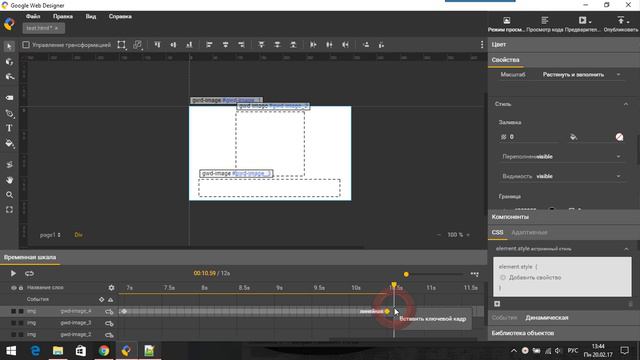640x360 pixels.
Task: Select the Zoom magnifier tool
Action: tap(9, 195)
